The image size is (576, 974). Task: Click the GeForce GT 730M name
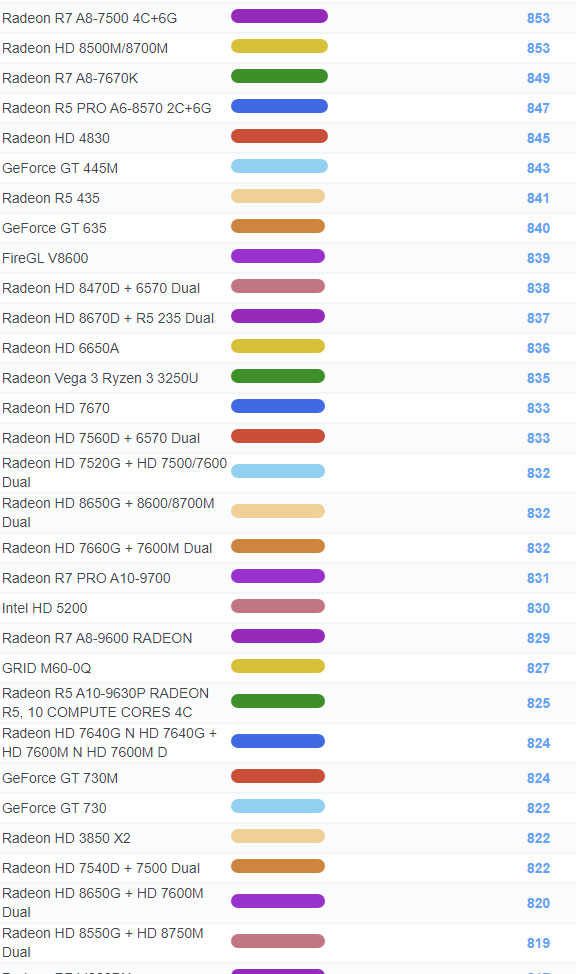coord(60,778)
